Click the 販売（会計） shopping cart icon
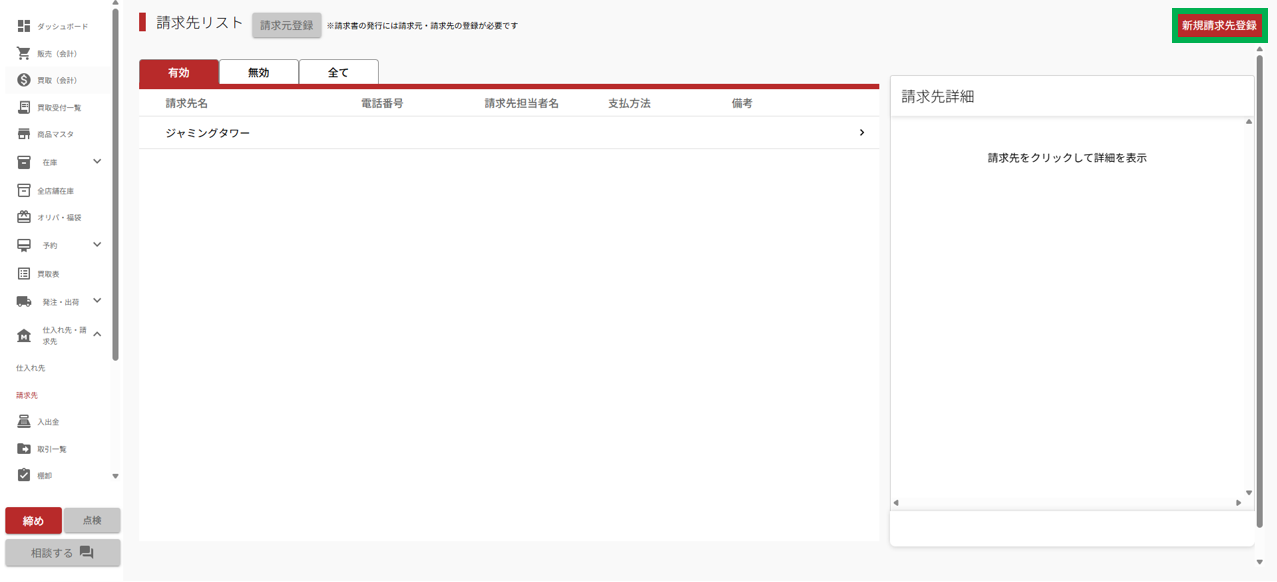The image size is (1277, 582). point(24,53)
